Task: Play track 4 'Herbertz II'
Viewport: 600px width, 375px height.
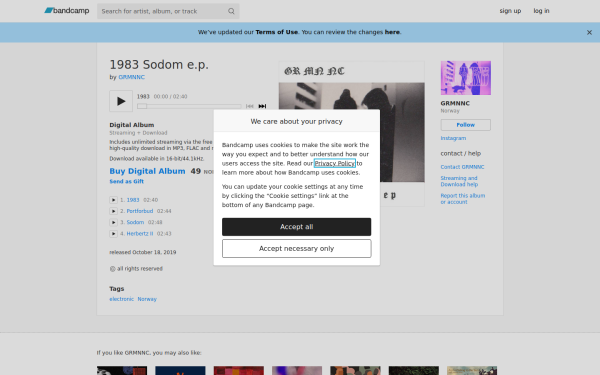Action: (x=113, y=233)
